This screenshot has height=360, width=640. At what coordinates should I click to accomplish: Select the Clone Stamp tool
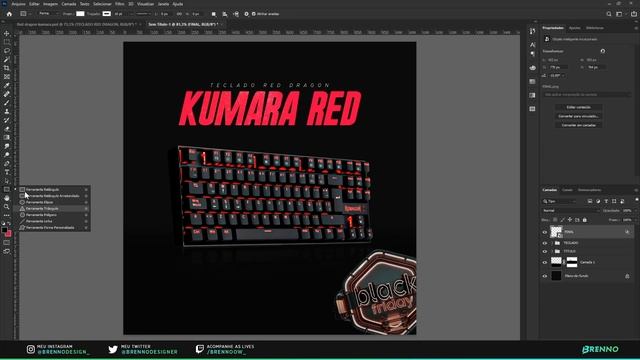click(x=7, y=111)
